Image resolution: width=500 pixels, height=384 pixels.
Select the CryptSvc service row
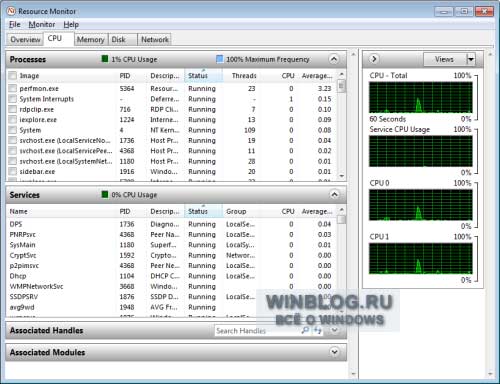[171, 255]
